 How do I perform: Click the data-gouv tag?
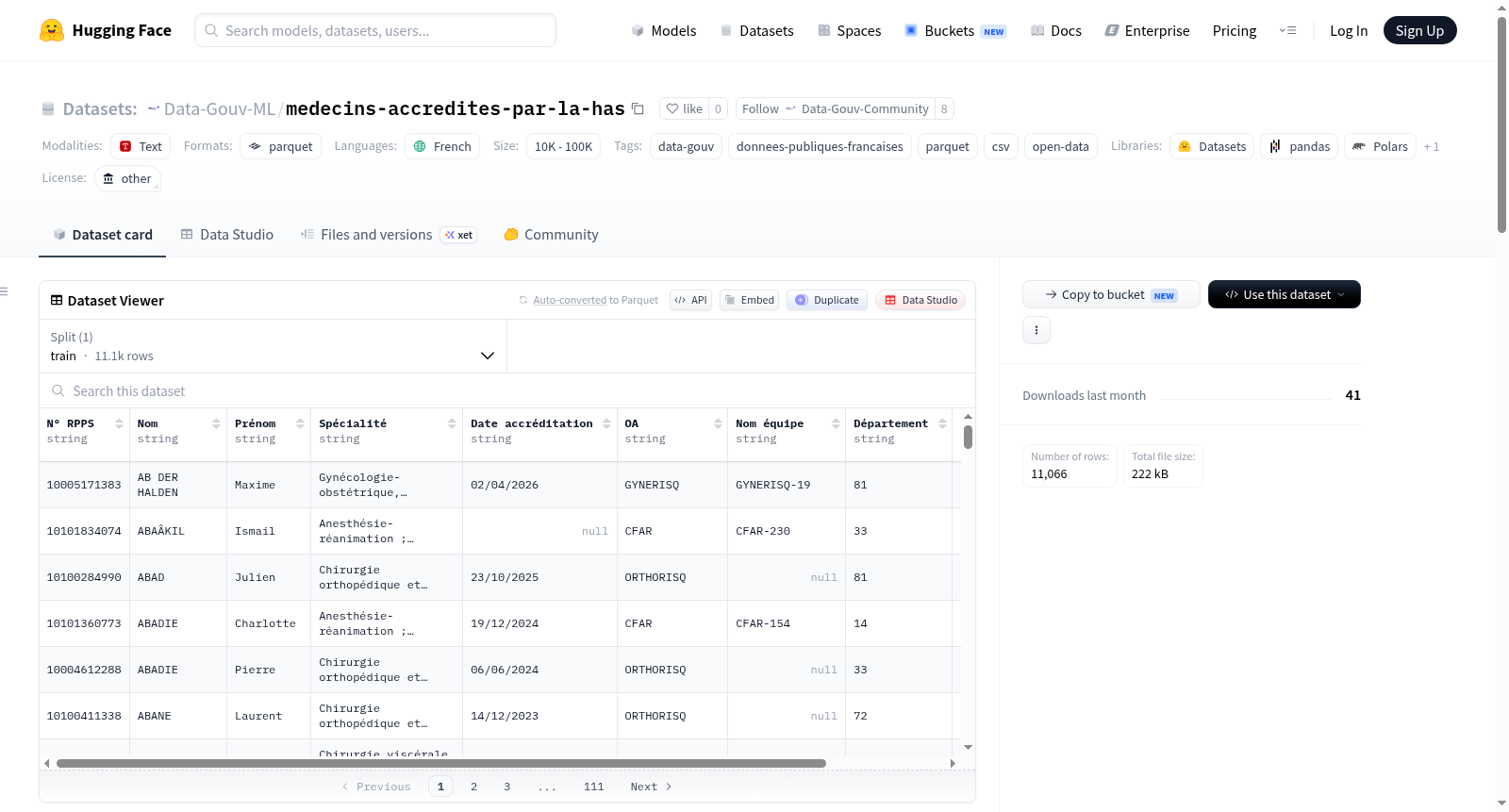pyautogui.click(x=686, y=146)
